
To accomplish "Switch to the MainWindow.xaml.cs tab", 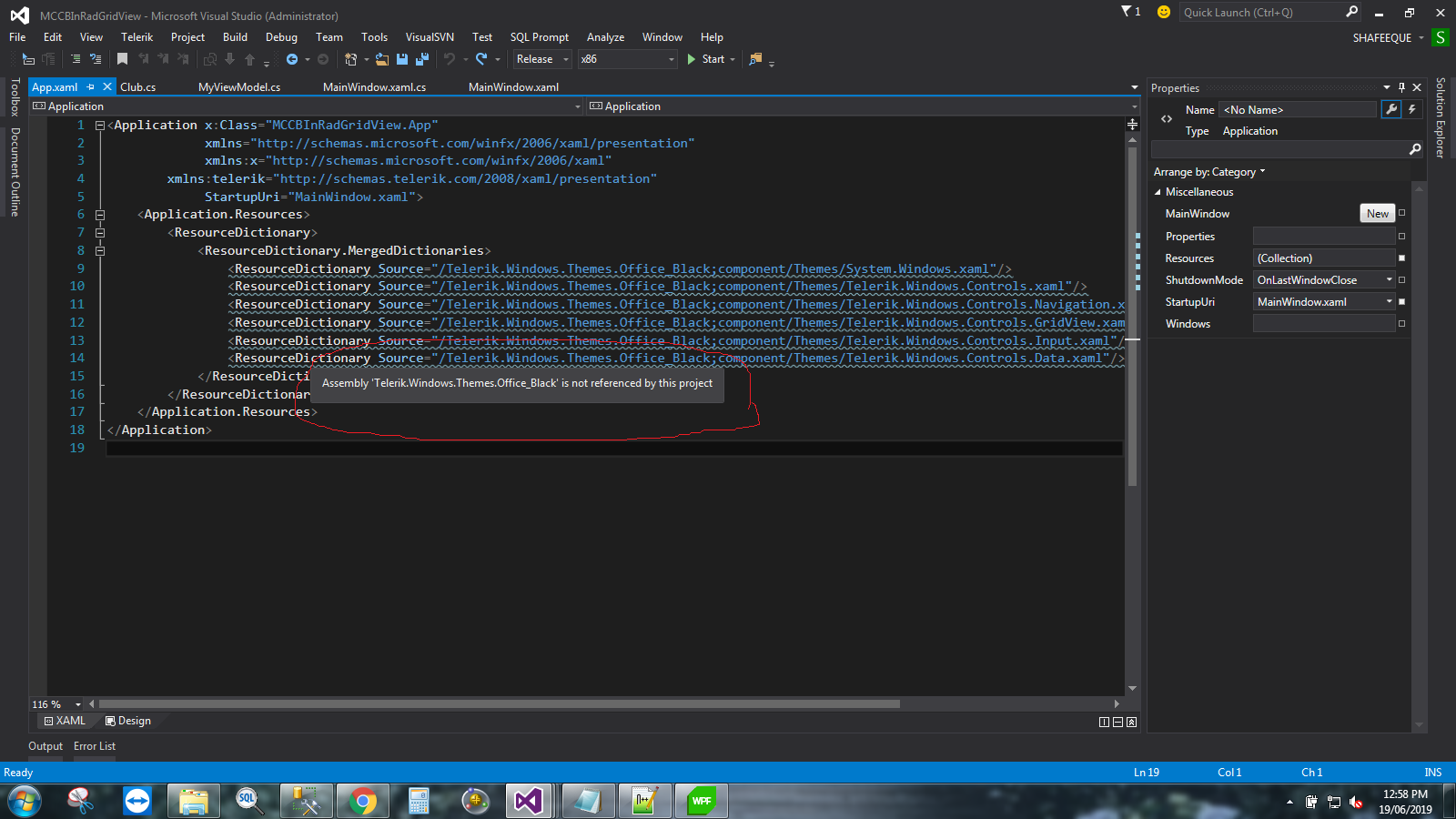I will tap(374, 87).
